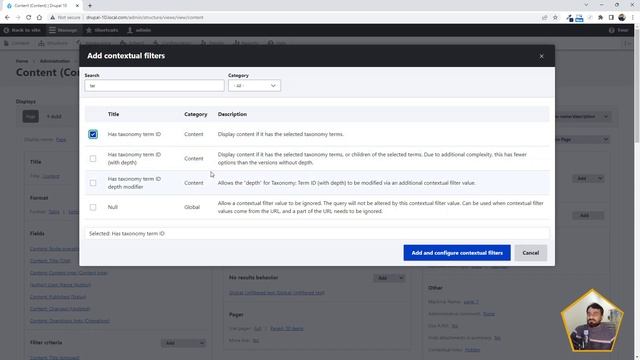Open the share page icon
The height and width of the screenshot is (360, 640).
point(544,18)
